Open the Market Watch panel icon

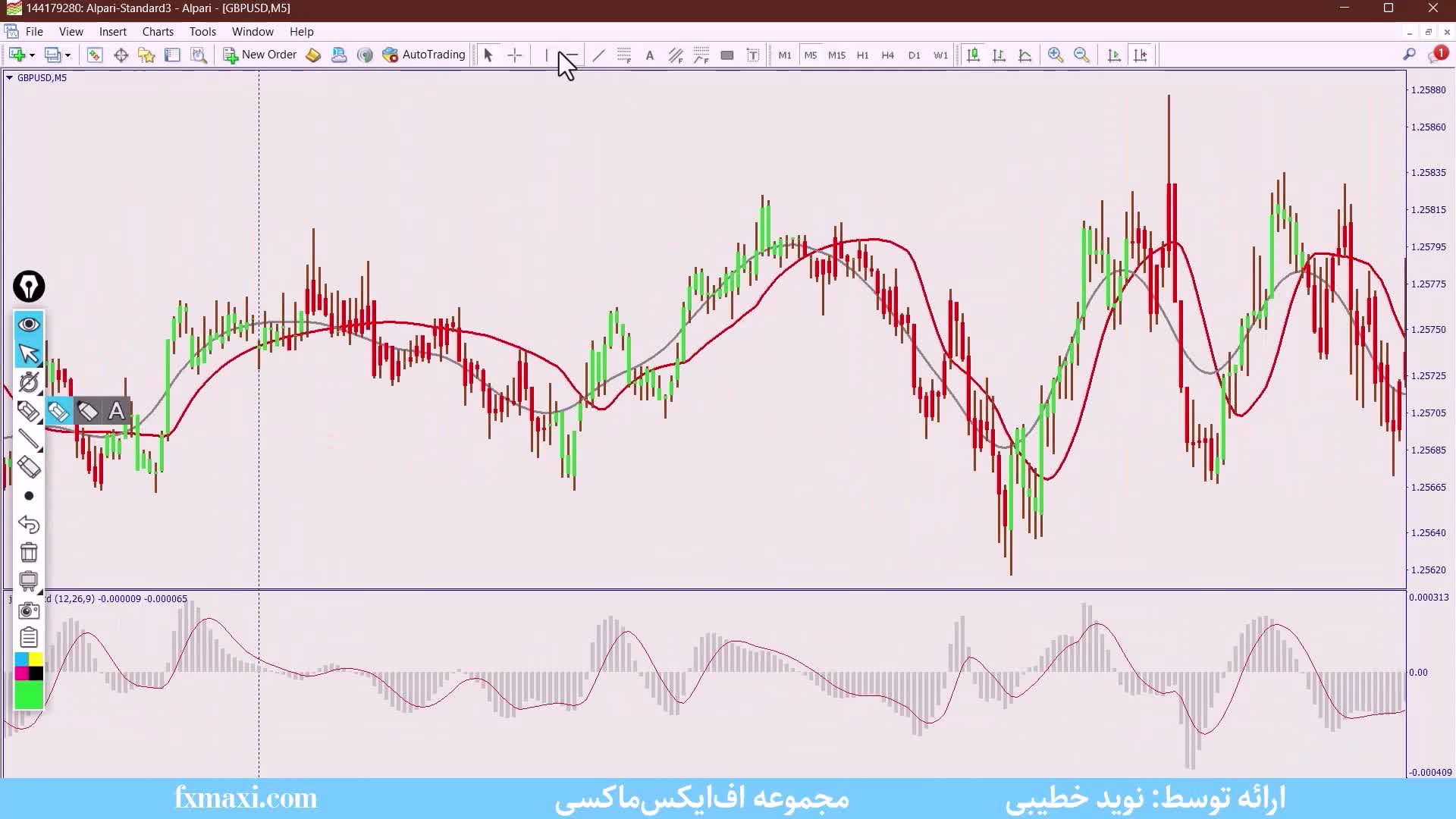point(95,55)
